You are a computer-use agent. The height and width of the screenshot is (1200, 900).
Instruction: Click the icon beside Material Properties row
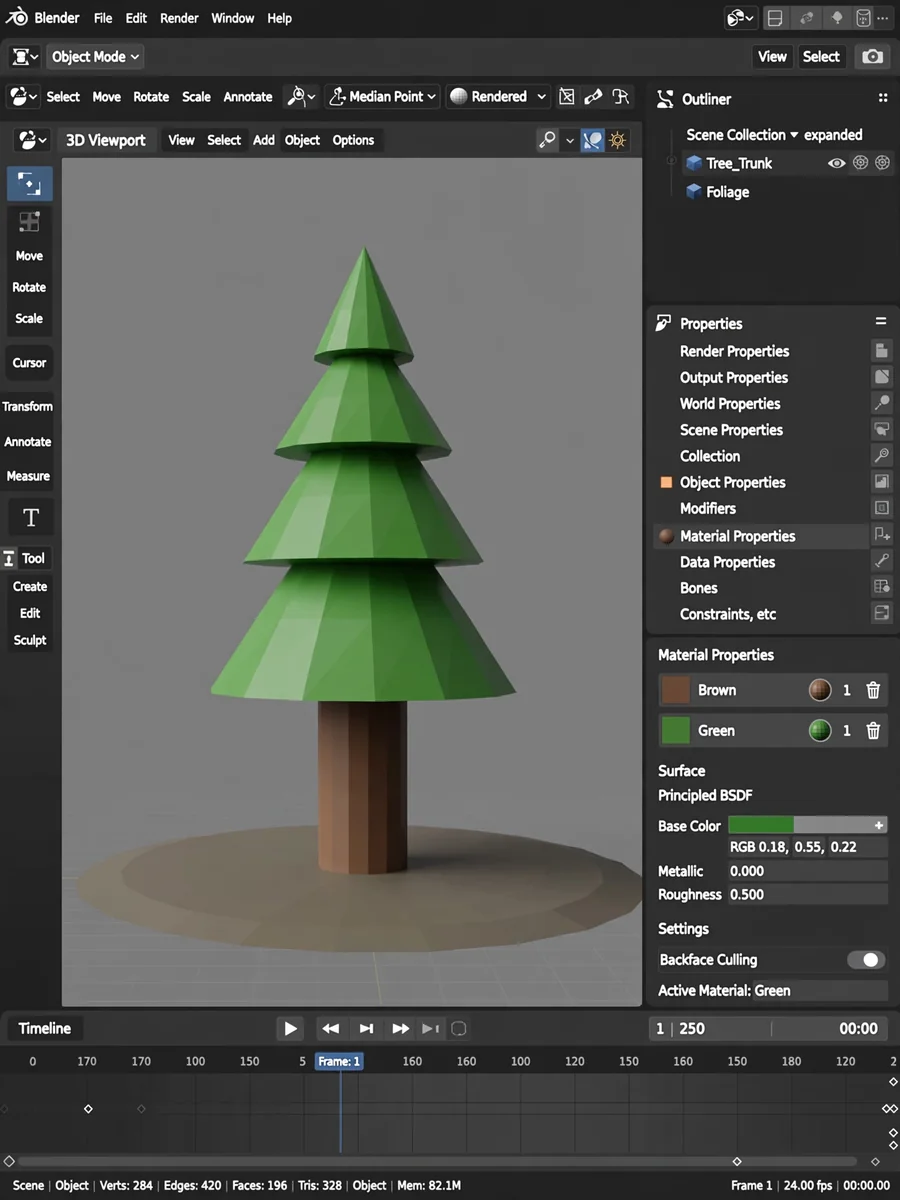881,535
